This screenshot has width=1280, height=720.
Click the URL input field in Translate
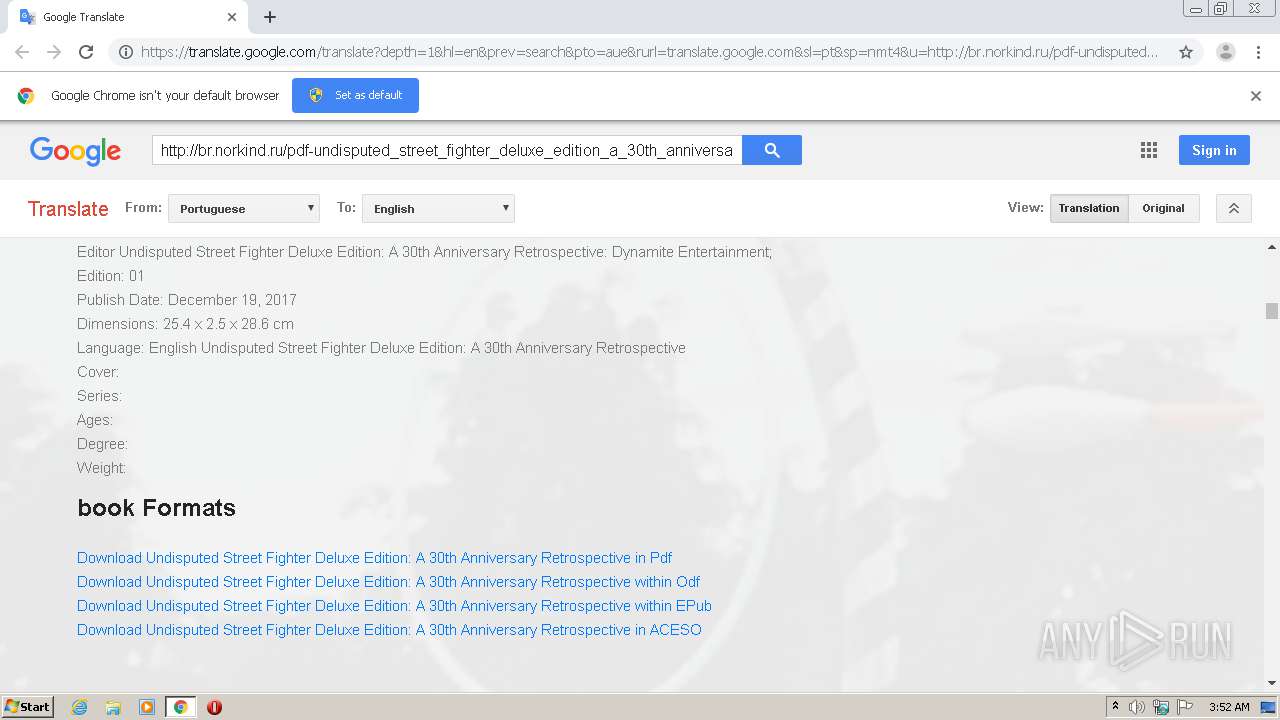coord(447,150)
